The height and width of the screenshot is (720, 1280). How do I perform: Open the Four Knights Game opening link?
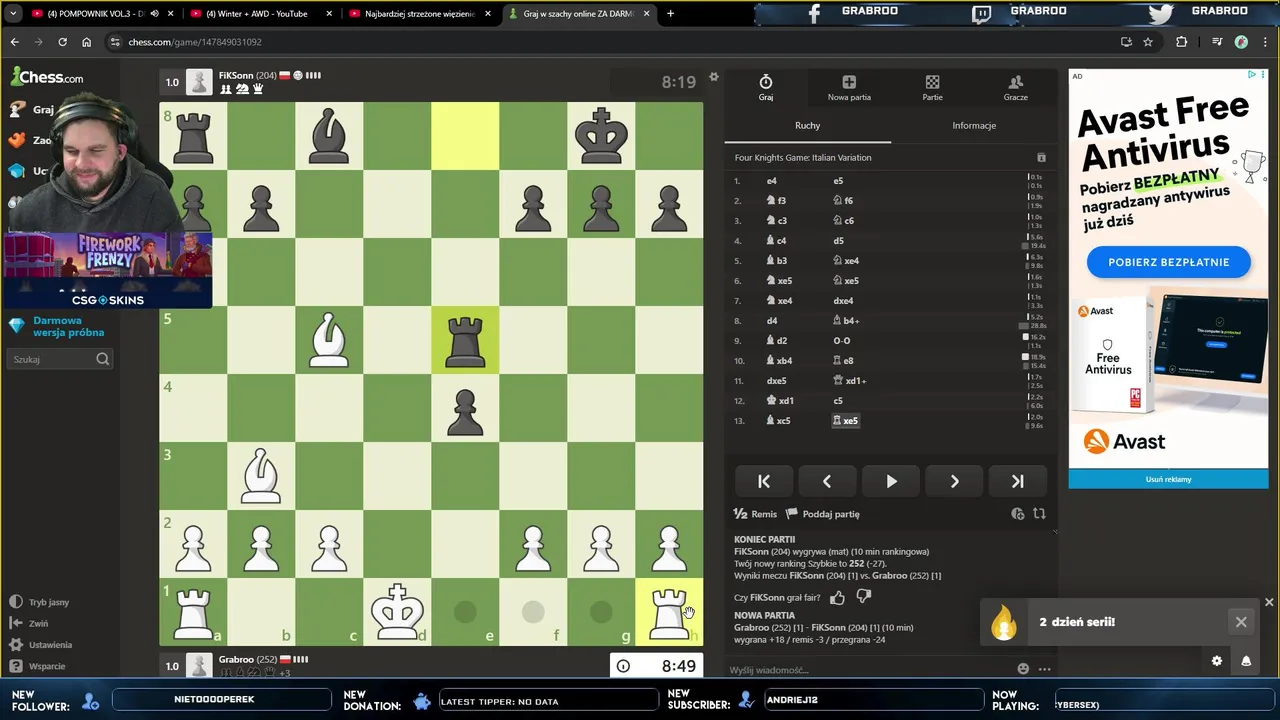tap(803, 157)
